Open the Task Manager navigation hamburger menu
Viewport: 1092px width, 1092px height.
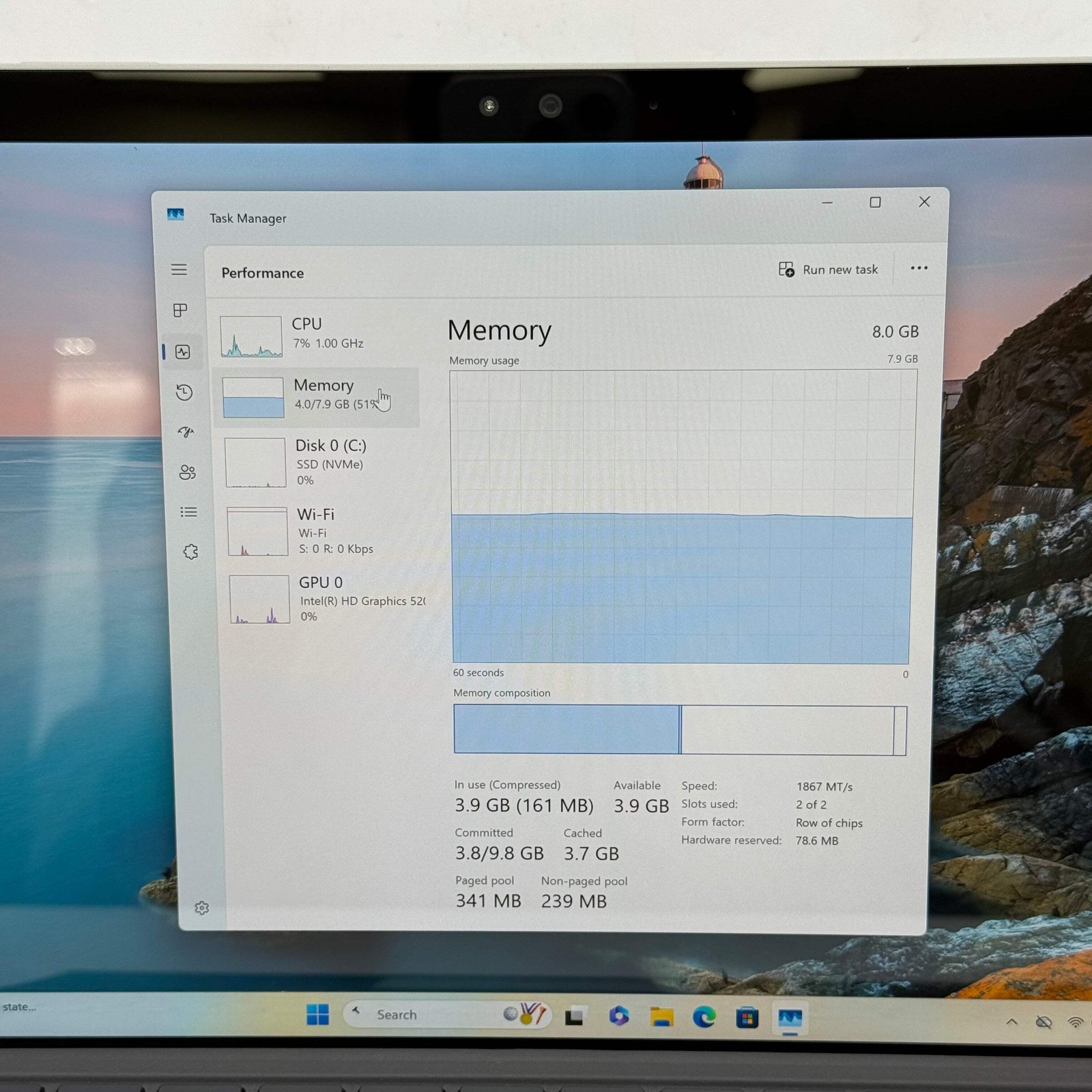point(179,270)
